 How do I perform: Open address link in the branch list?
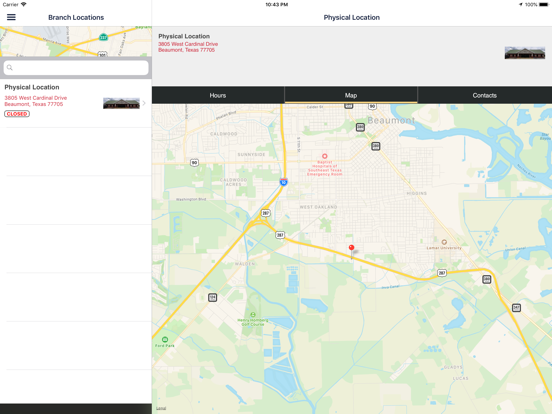[36, 101]
